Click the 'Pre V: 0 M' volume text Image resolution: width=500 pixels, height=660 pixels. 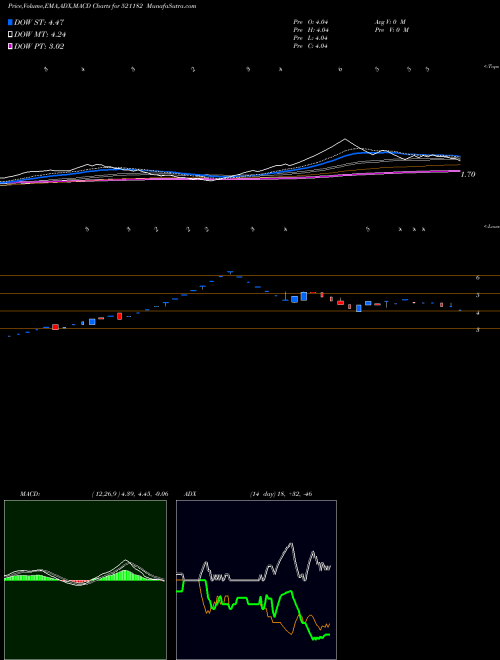(x=392, y=30)
